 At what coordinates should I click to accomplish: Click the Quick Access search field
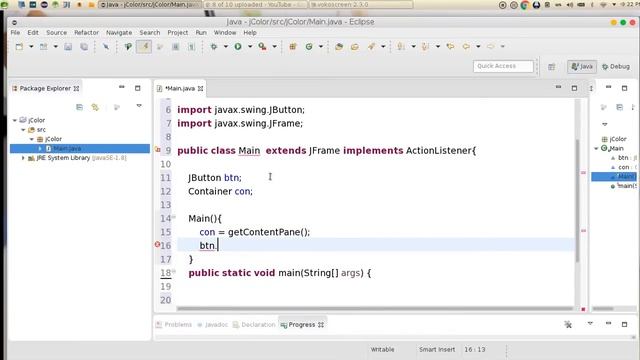pos(503,66)
